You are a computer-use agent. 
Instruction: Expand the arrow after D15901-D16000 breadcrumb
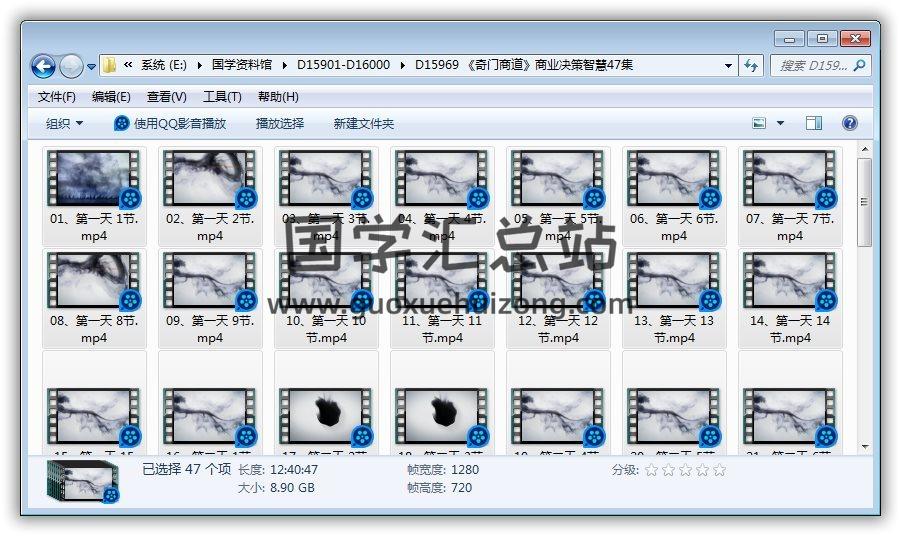click(x=402, y=65)
